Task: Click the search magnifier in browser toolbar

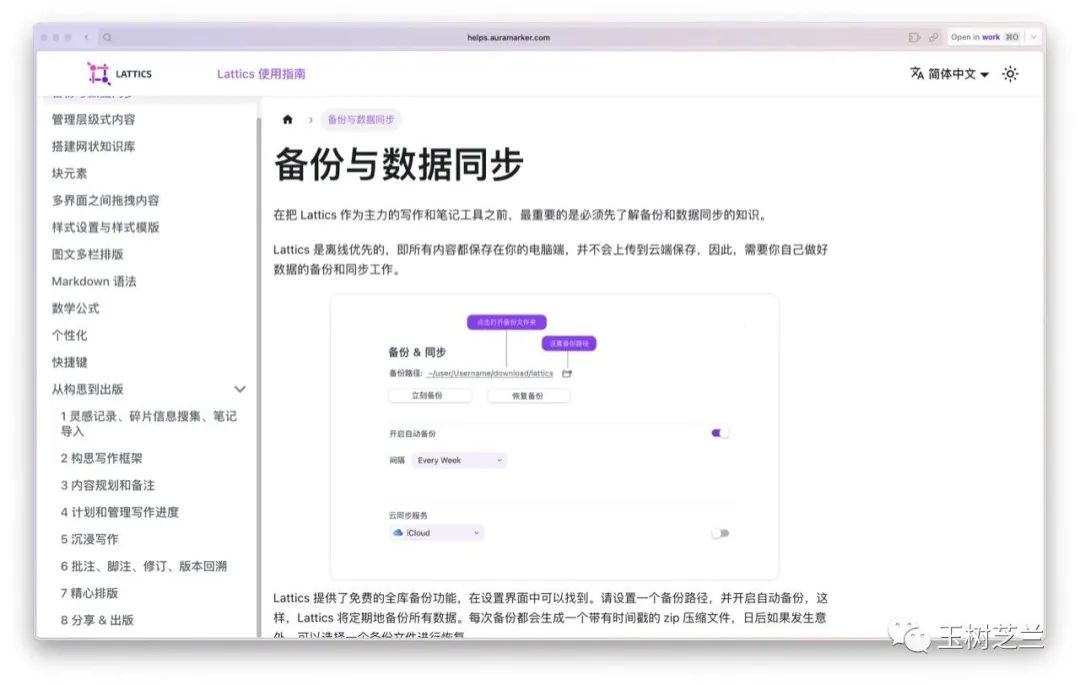Action: 107,37
